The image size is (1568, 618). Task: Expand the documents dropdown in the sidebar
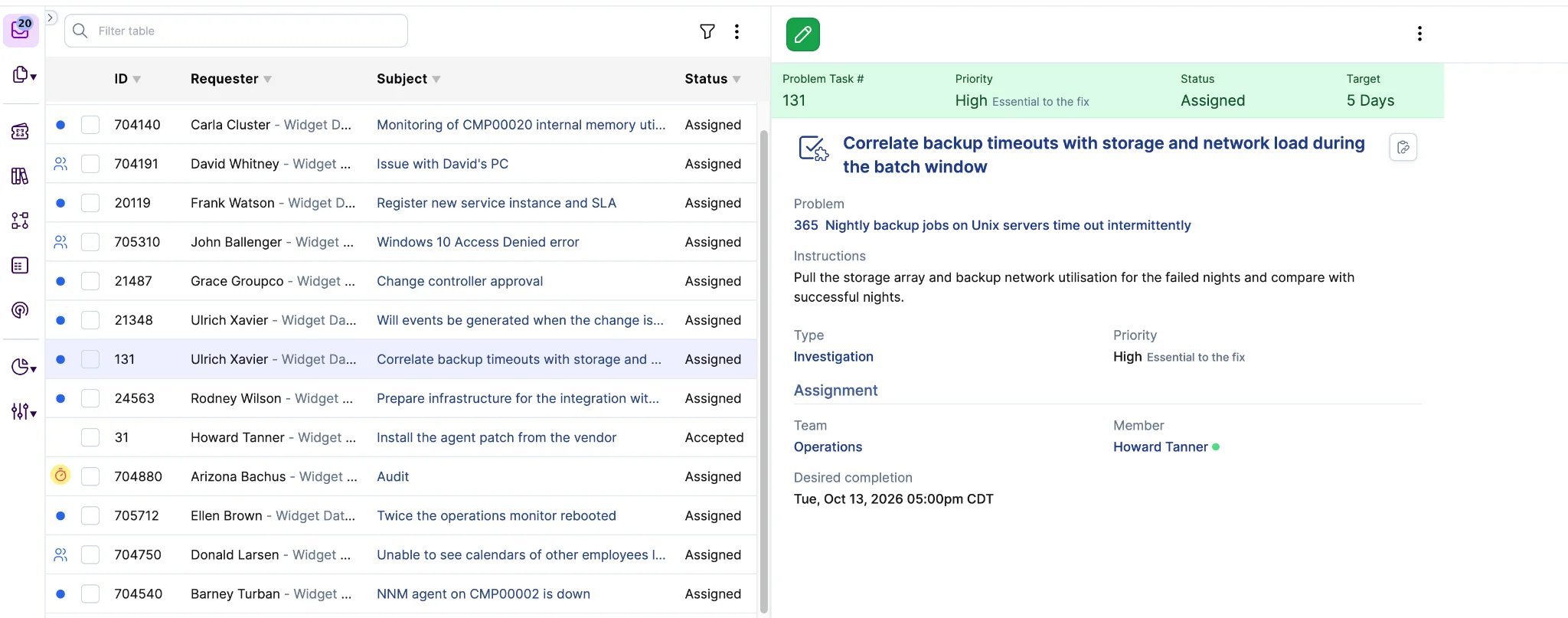coord(24,75)
